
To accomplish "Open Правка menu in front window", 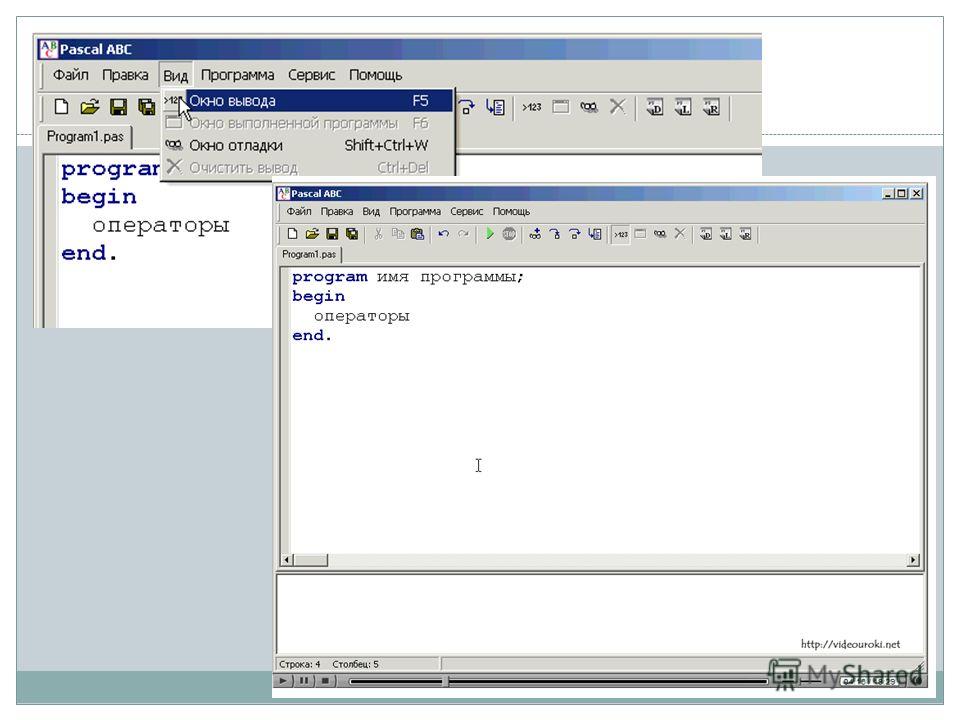I will (x=337, y=211).
